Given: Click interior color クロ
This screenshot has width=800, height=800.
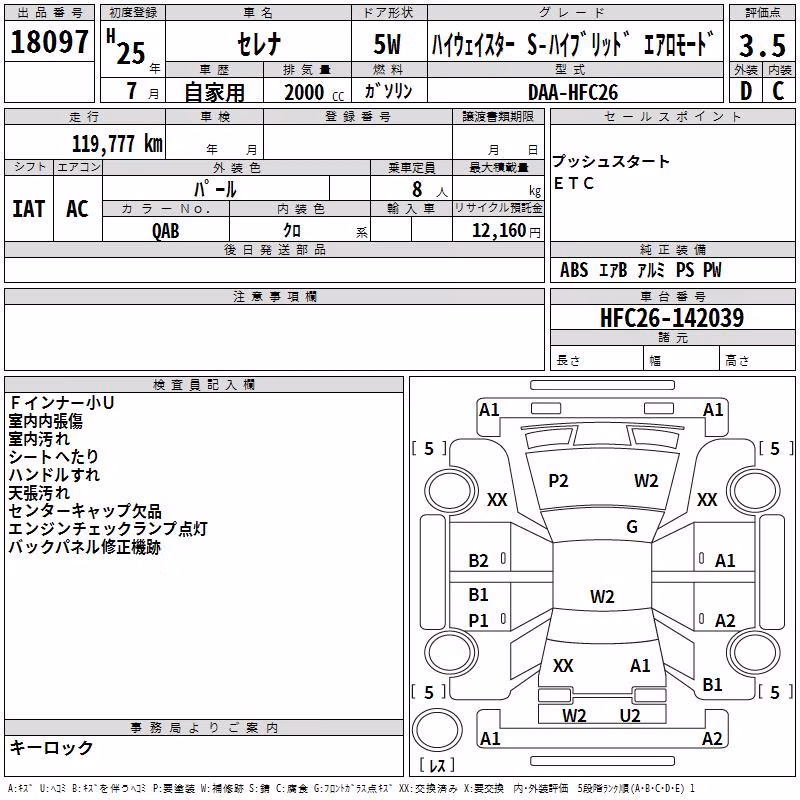Looking at the screenshot, I should [x=292, y=231].
